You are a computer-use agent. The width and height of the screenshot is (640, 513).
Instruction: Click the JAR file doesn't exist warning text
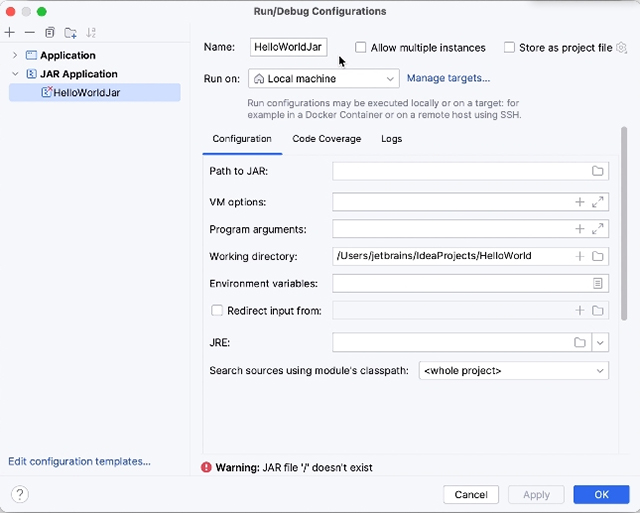[x=294, y=467]
